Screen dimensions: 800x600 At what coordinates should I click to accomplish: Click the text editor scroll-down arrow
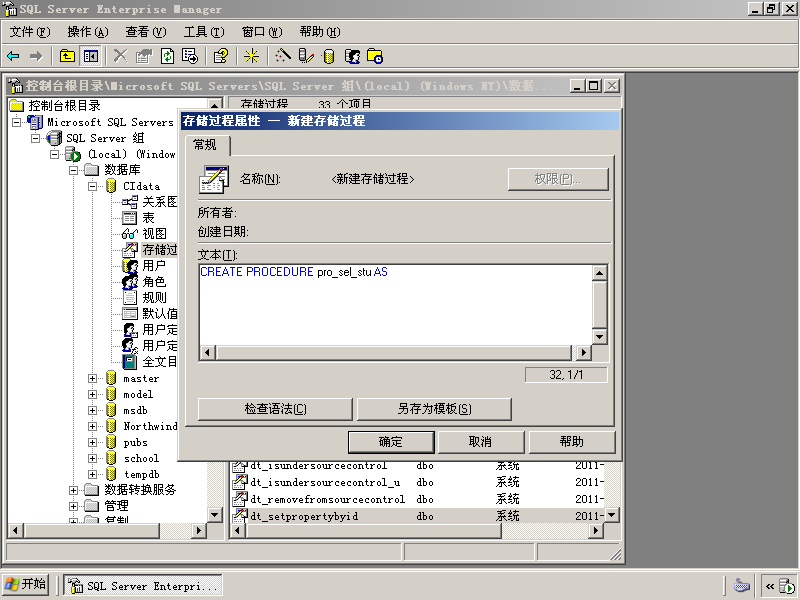point(599,337)
